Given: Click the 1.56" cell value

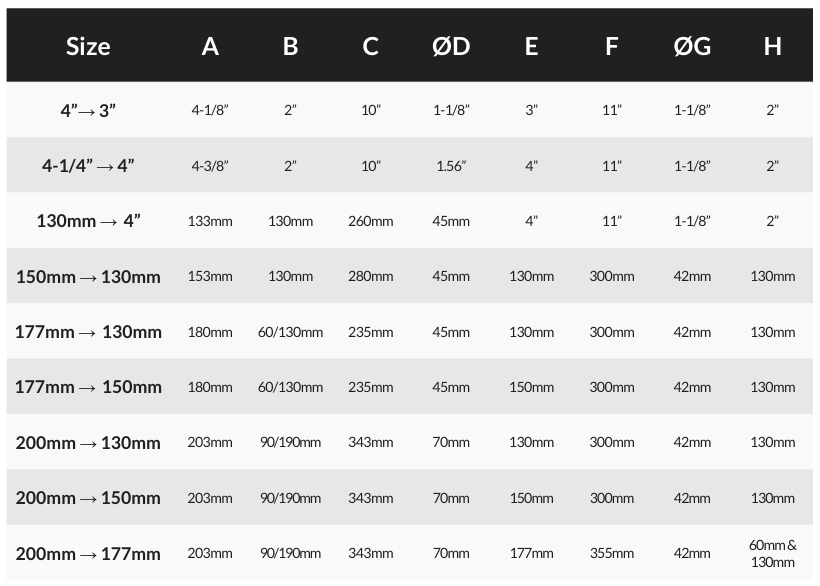Looking at the screenshot, I should [x=451, y=166].
